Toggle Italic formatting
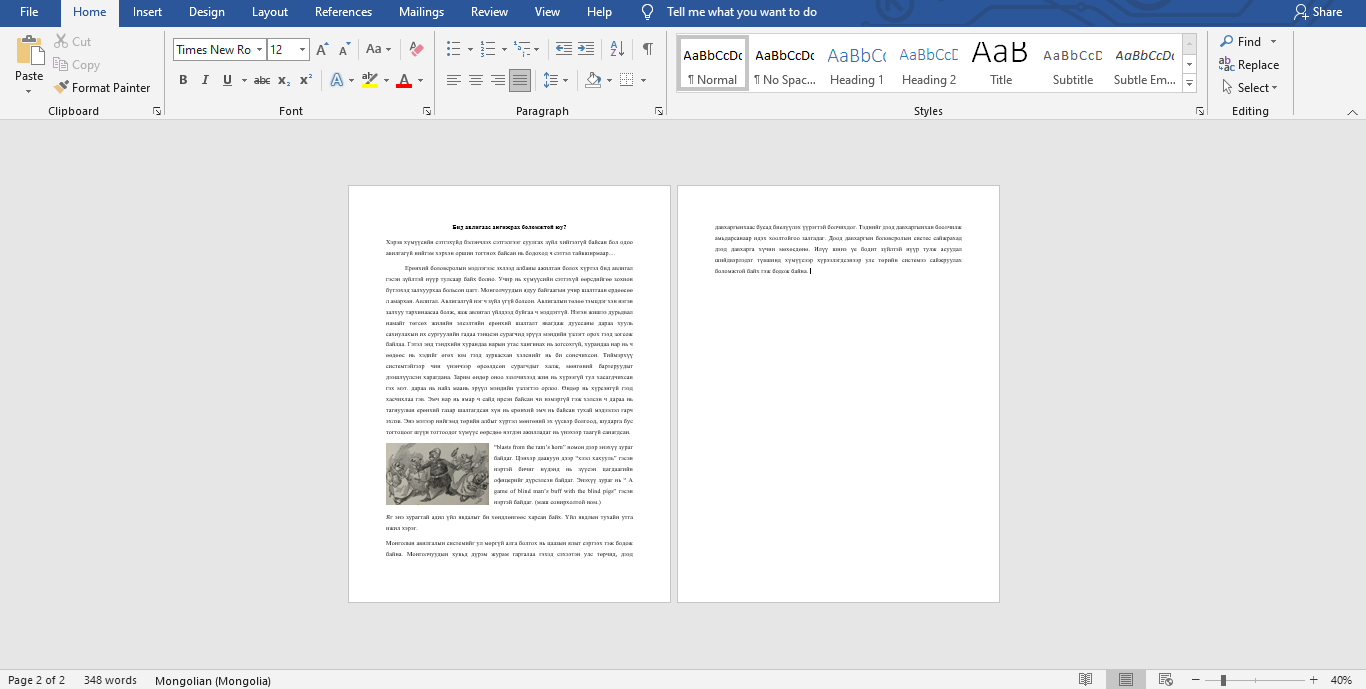The image size is (1366, 689). tap(205, 80)
